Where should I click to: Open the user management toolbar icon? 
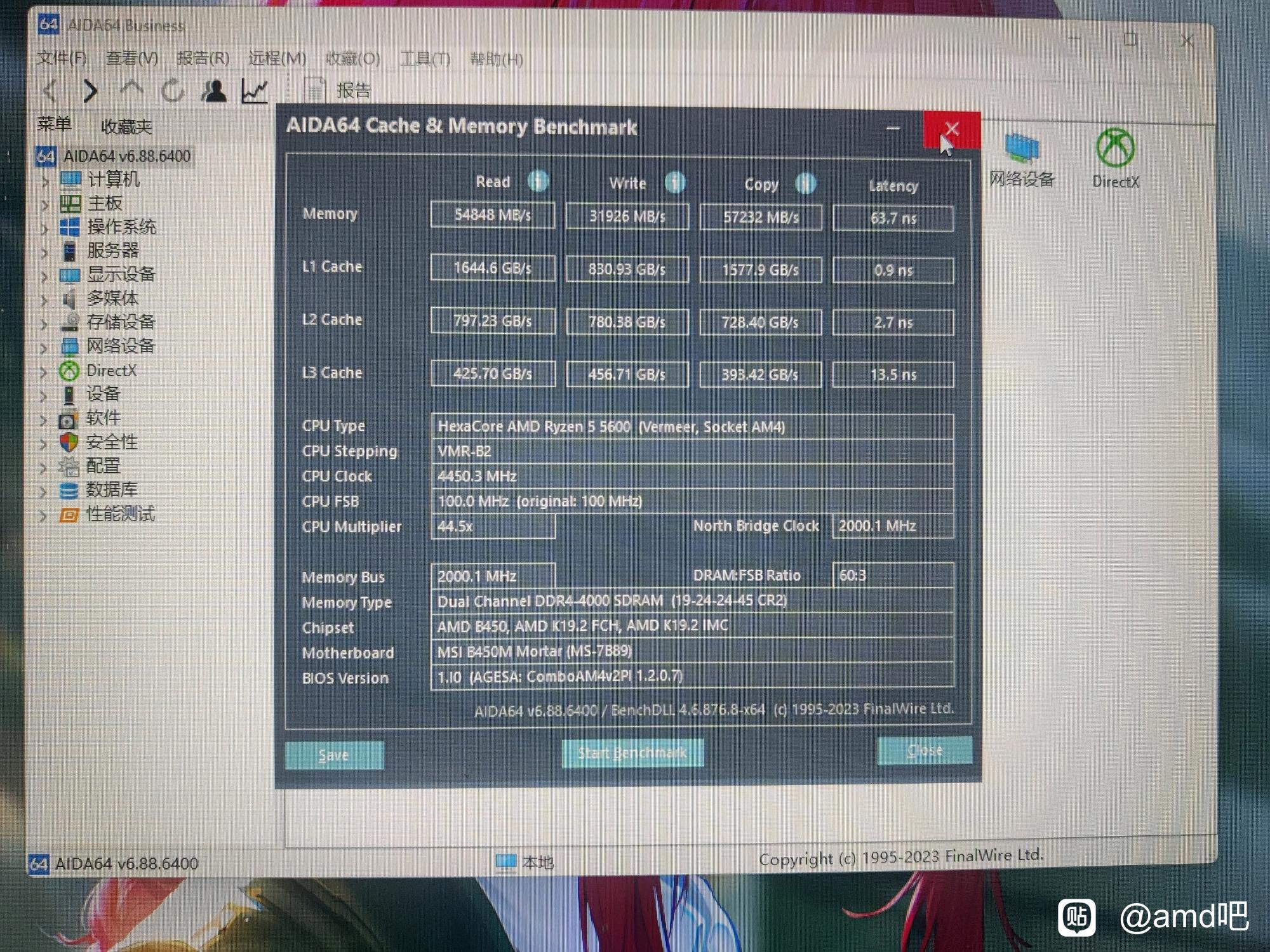pos(214,91)
